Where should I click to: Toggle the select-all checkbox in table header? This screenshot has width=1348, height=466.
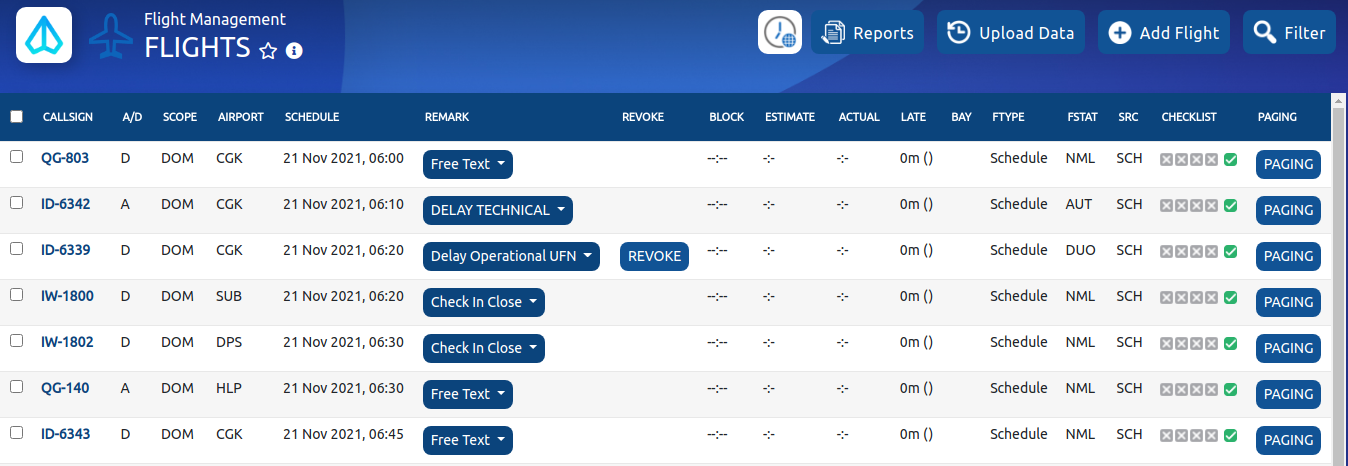pyautogui.click(x=16, y=117)
